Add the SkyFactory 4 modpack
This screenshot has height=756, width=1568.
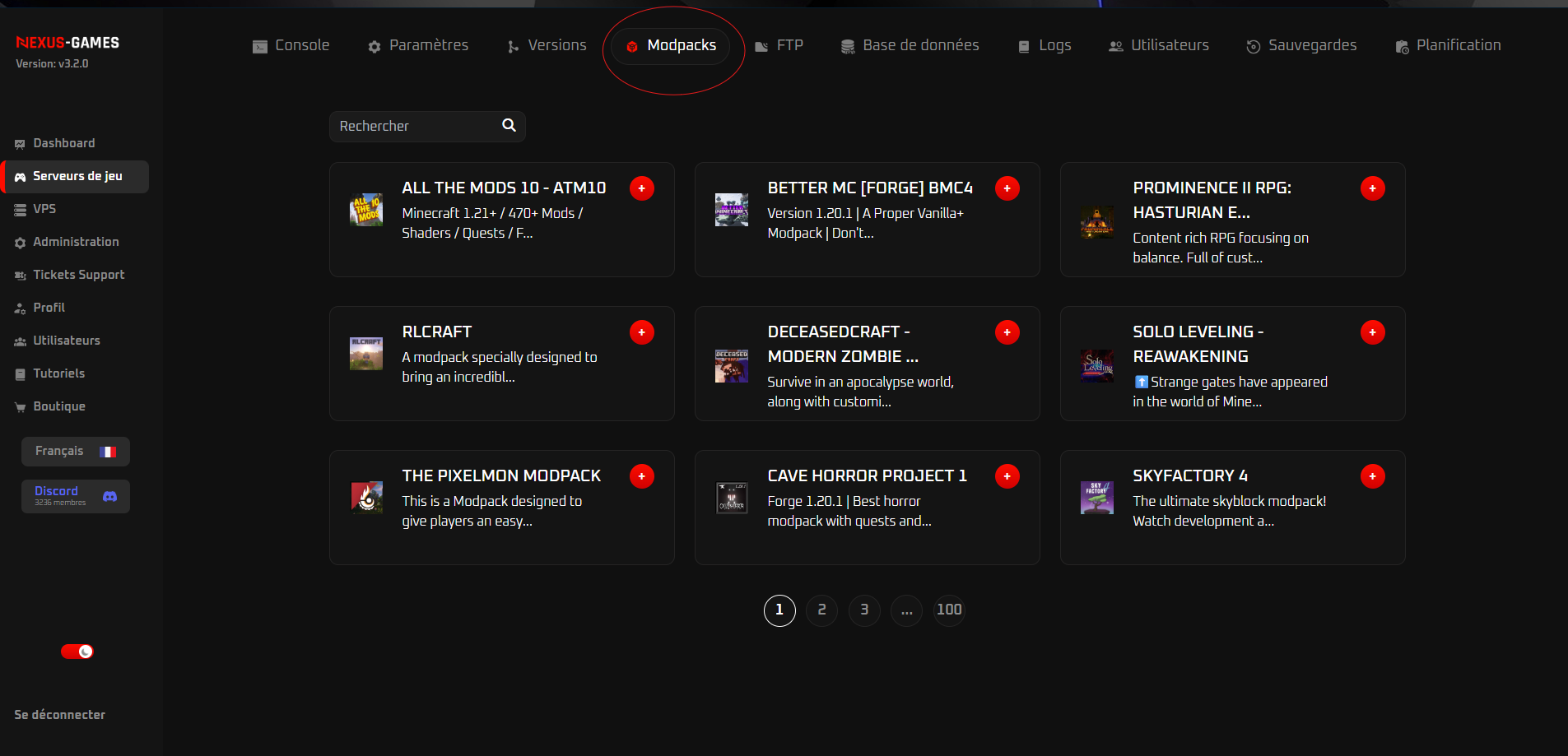(1373, 476)
